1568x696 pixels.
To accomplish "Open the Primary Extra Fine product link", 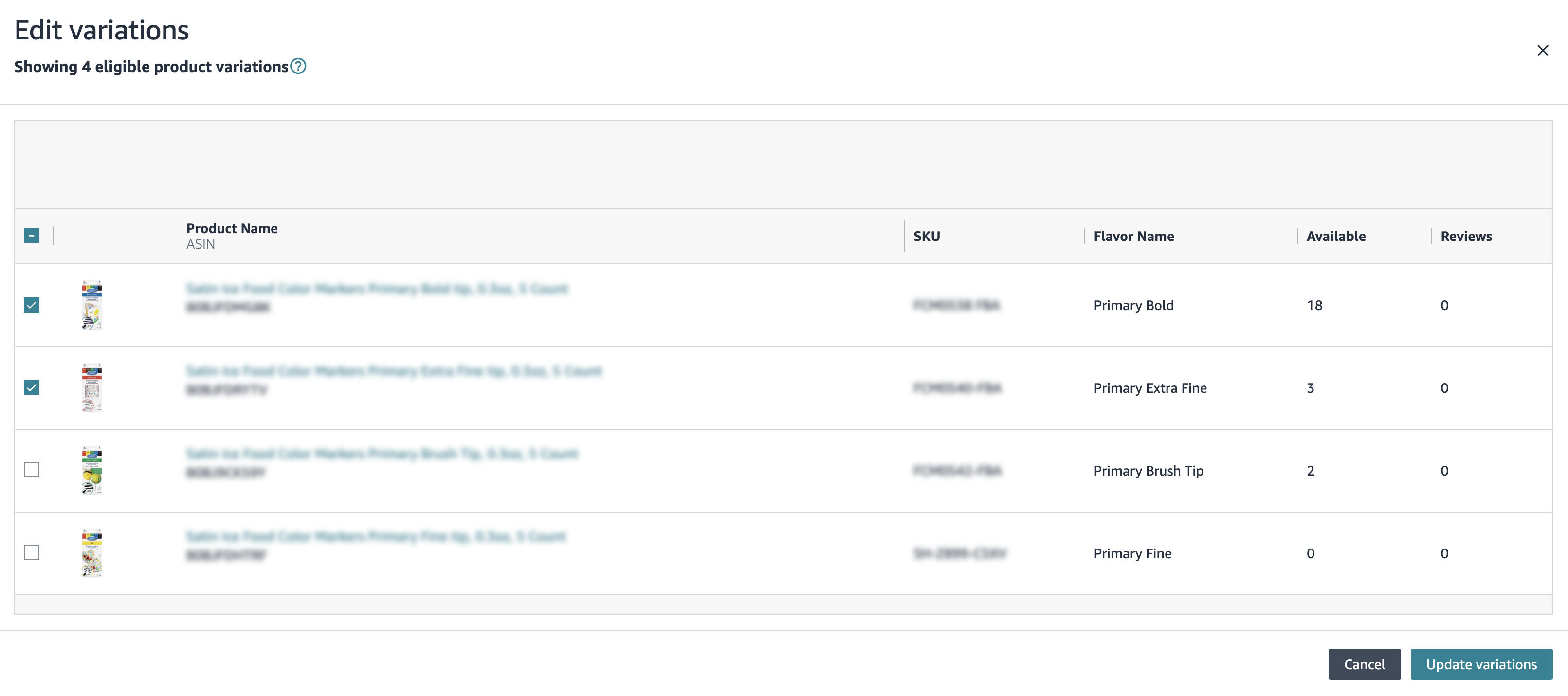I will [x=394, y=371].
